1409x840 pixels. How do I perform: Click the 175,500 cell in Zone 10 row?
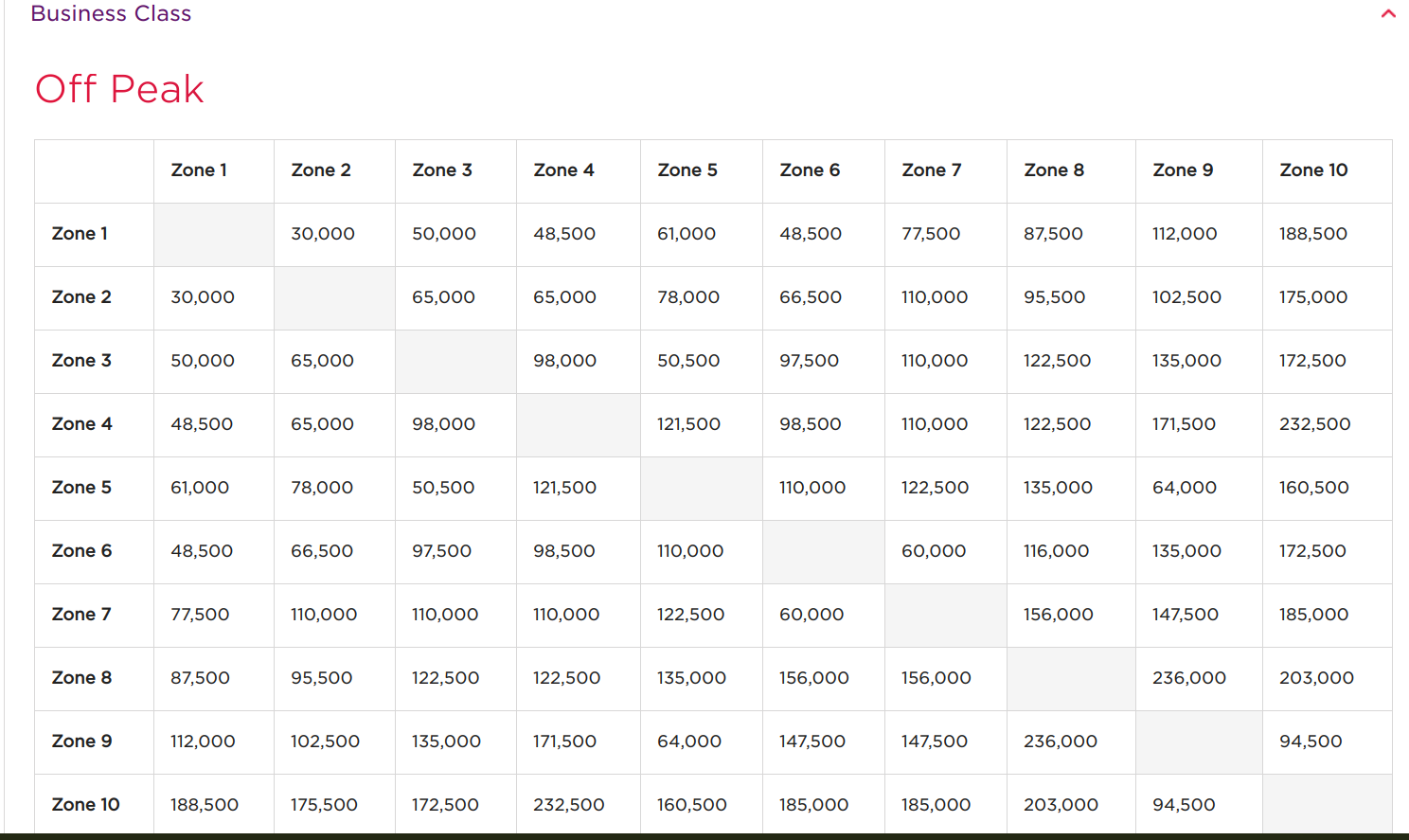click(x=324, y=805)
